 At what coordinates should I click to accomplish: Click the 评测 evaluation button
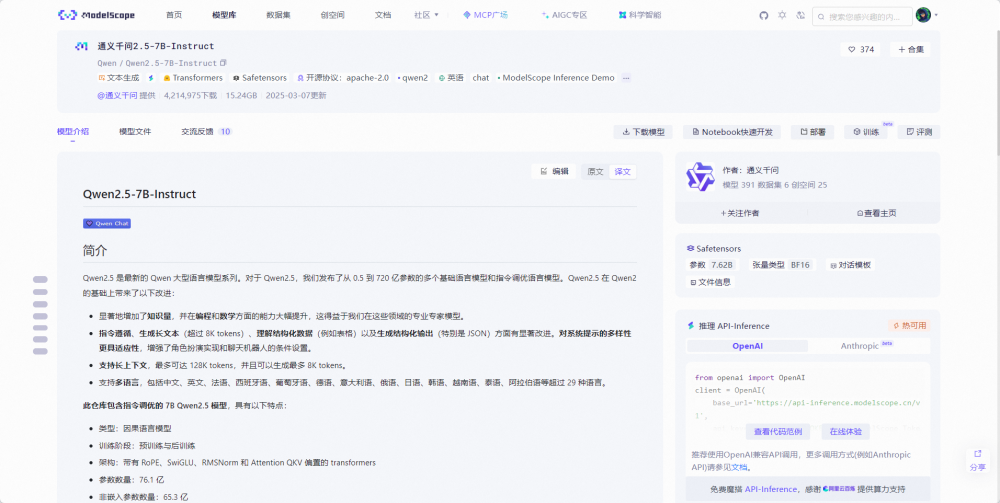coord(919,132)
